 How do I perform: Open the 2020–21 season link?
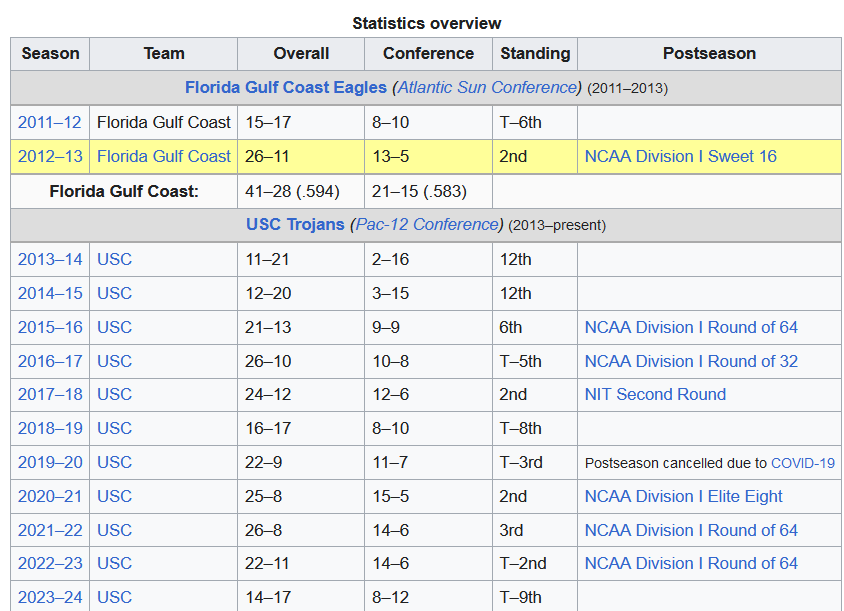coord(50,496)
